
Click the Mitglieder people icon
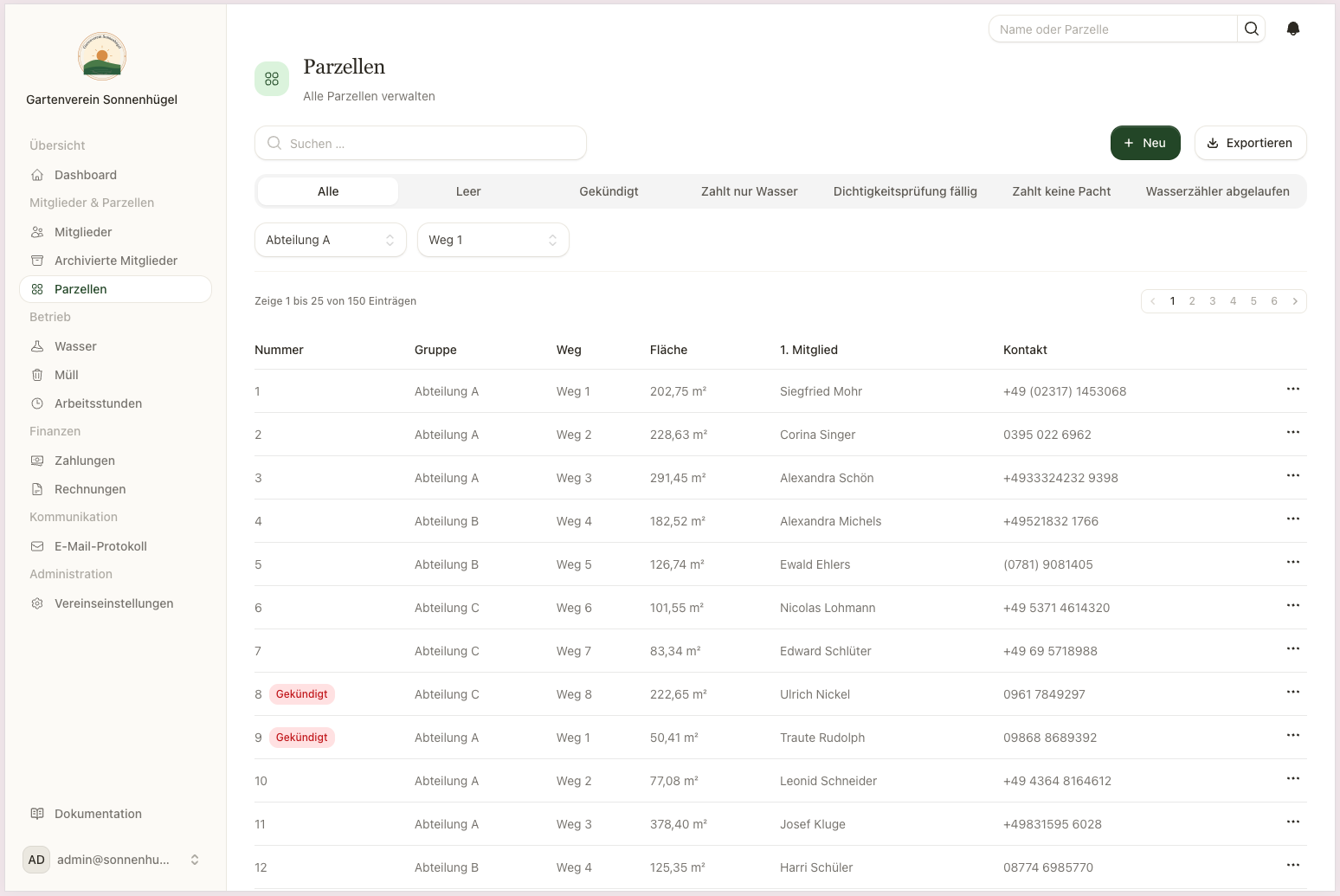(x=37, y=232)
